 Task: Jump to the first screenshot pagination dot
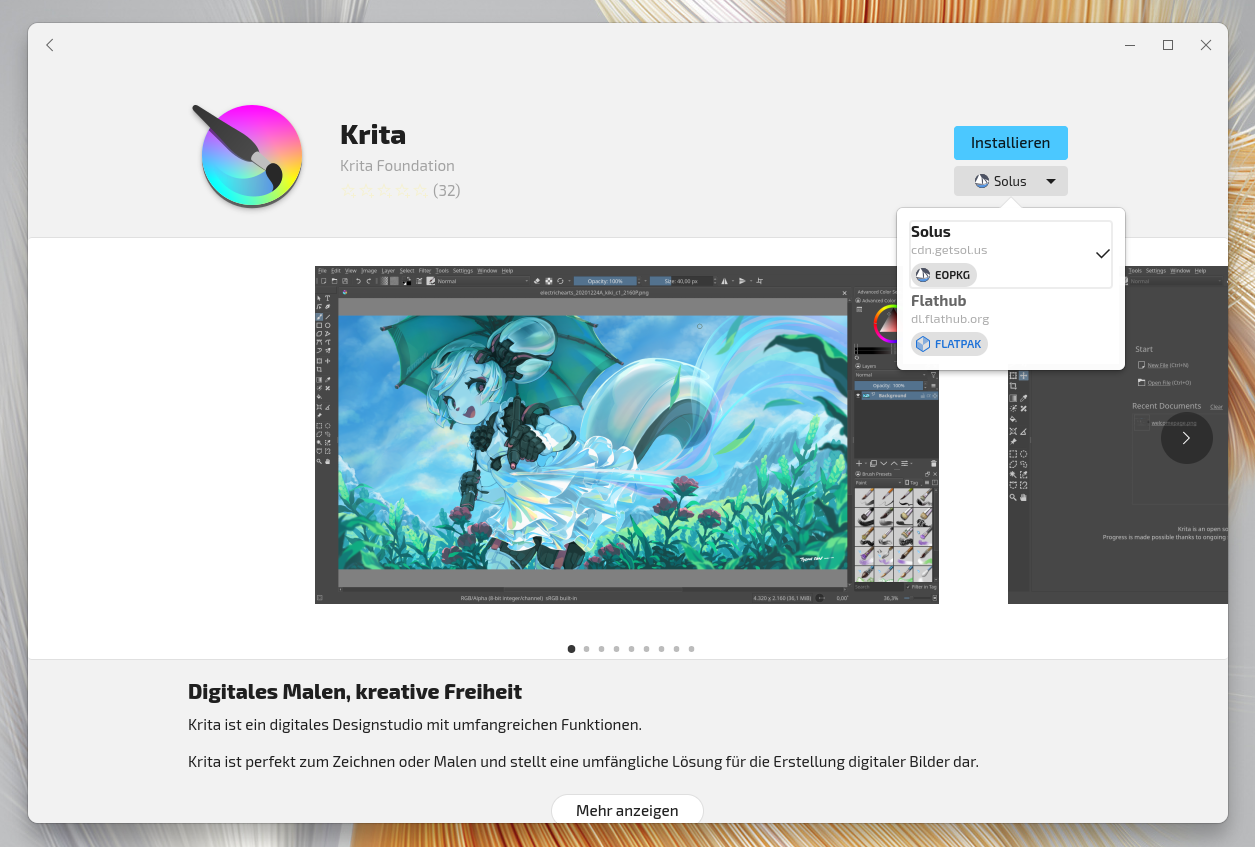[x=571, y=649]
